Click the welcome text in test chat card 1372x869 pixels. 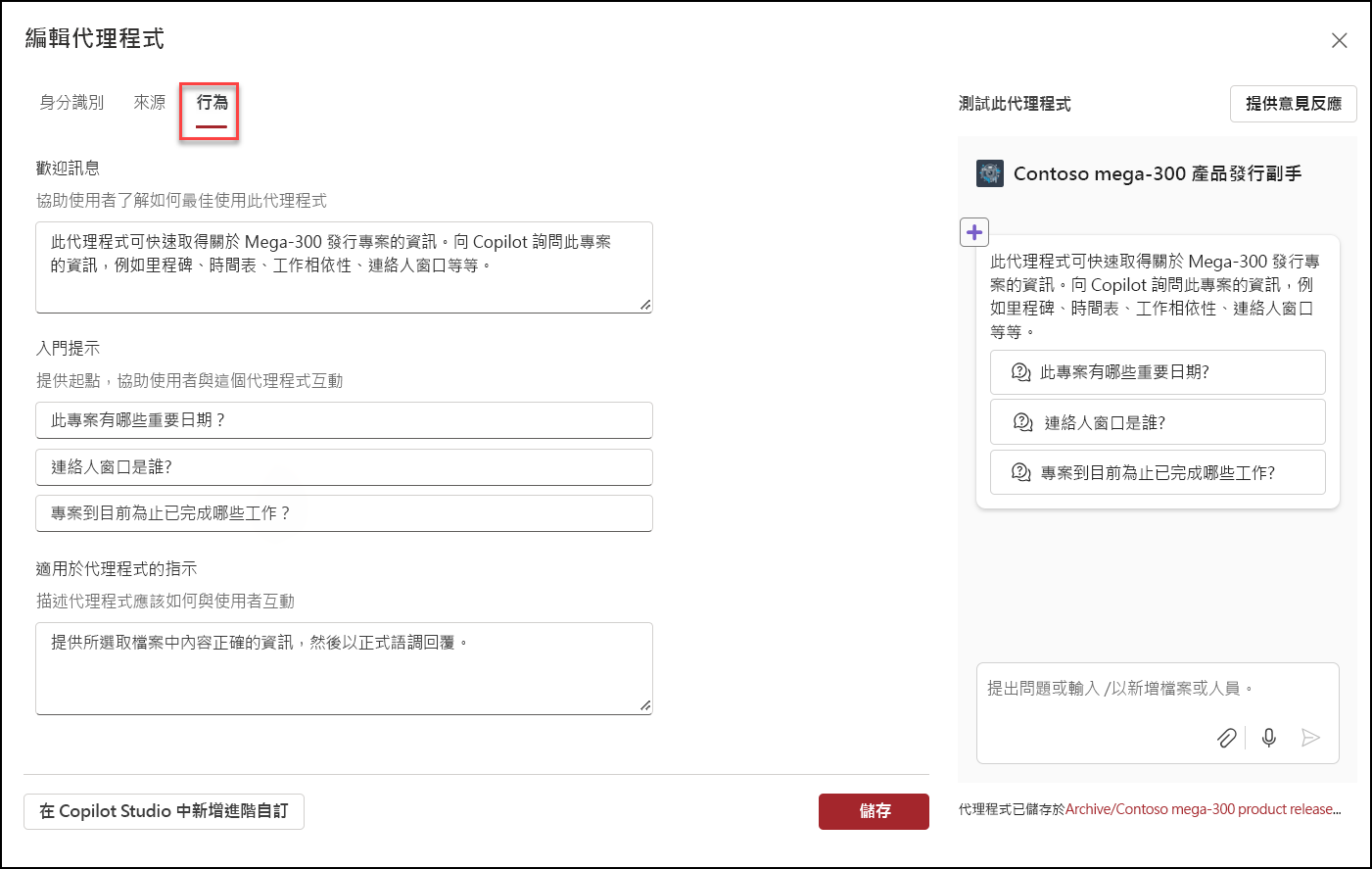pyautogui.click(x=1155, y=296)
